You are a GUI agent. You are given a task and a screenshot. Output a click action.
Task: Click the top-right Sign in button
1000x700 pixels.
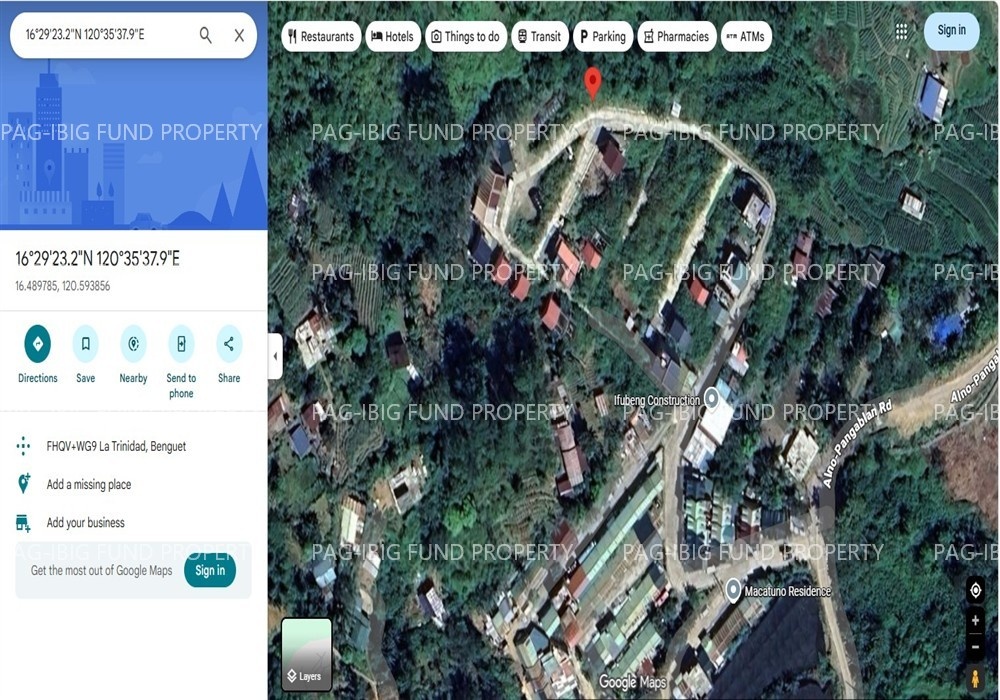point(951,31)
